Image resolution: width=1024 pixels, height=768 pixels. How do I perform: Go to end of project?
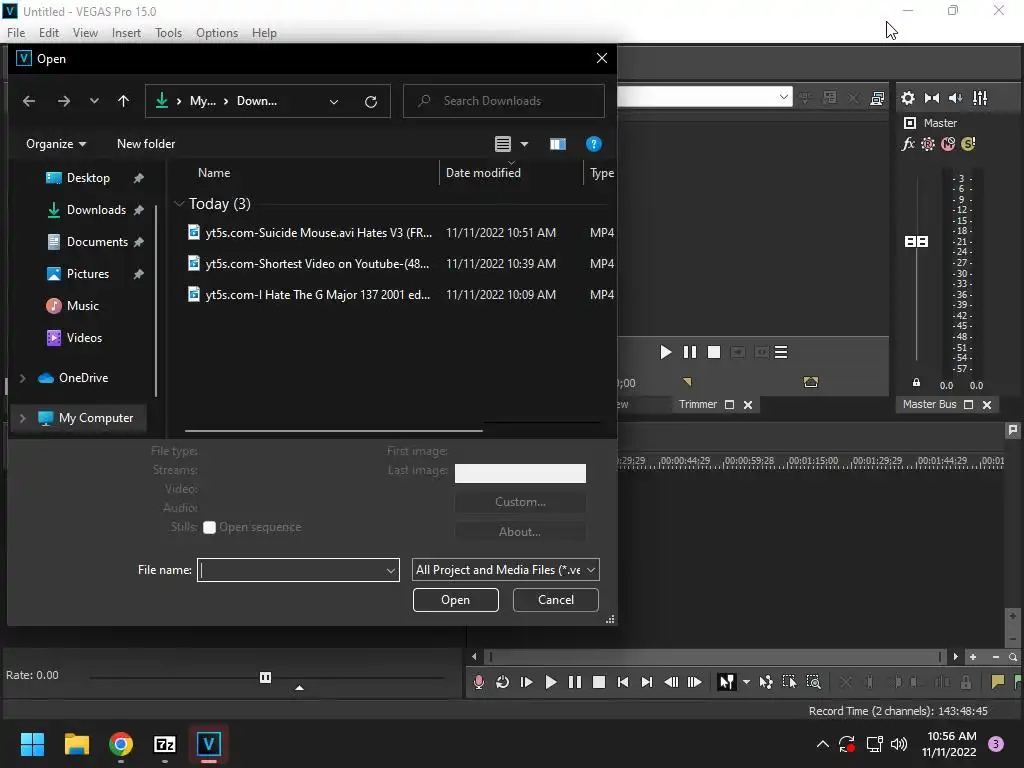647,682
